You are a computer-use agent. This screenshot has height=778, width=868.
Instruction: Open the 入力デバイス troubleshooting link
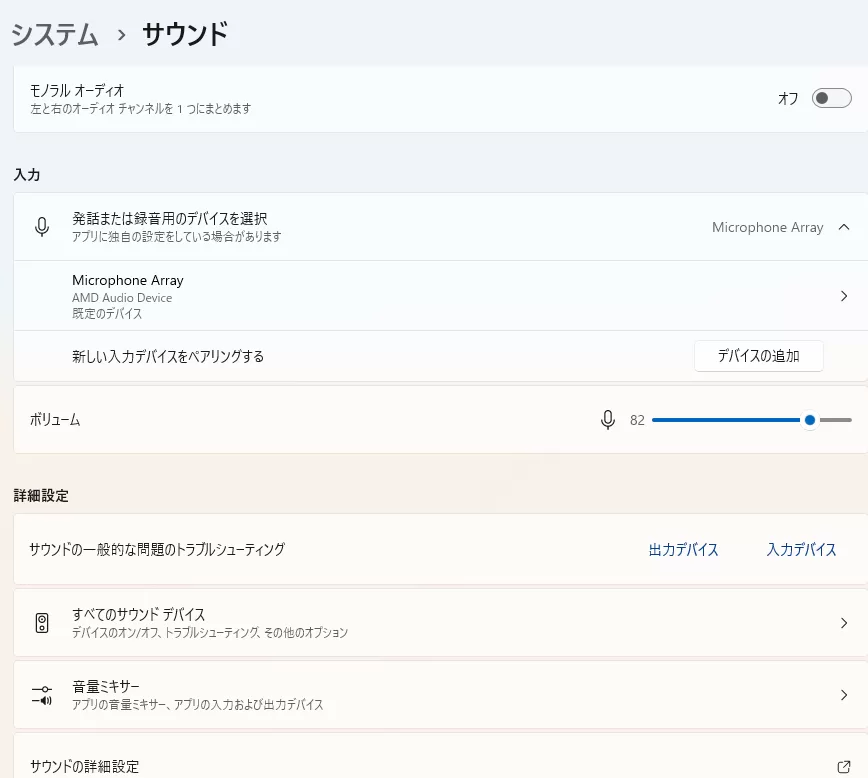[801, 550]
